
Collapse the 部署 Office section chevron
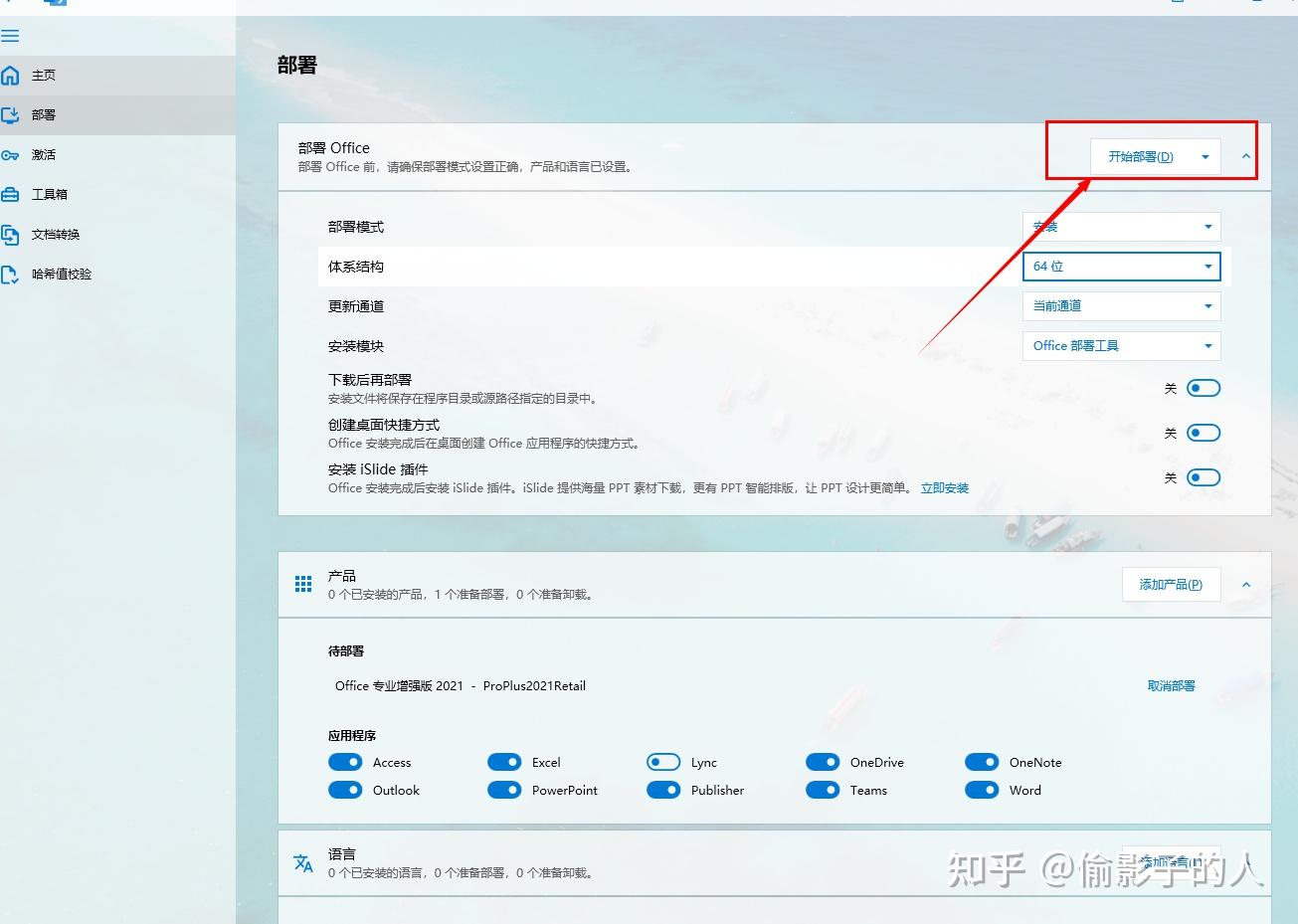pos(1245,156)
